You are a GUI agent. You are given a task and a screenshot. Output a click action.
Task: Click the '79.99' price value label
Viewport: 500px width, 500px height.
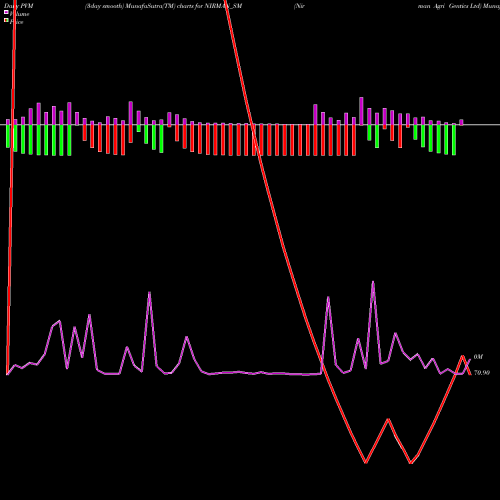(x=482, y=373)
